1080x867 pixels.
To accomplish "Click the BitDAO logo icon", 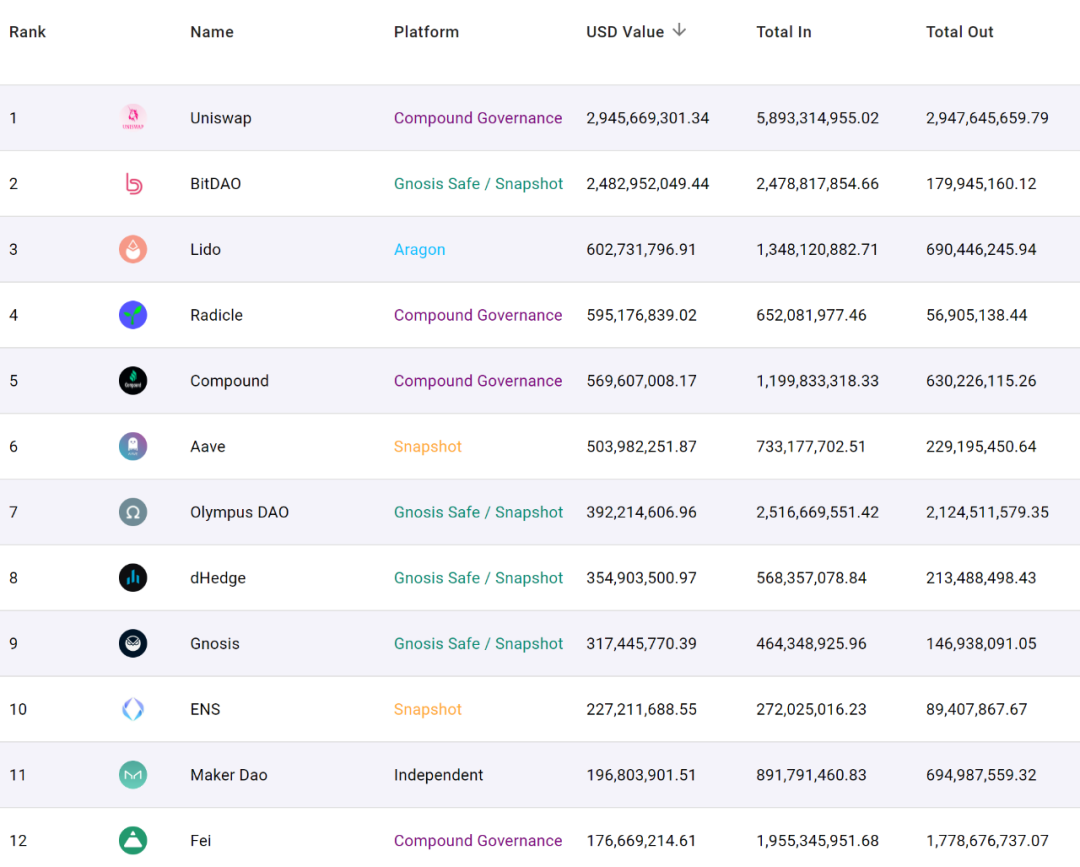I will [133, 184].
